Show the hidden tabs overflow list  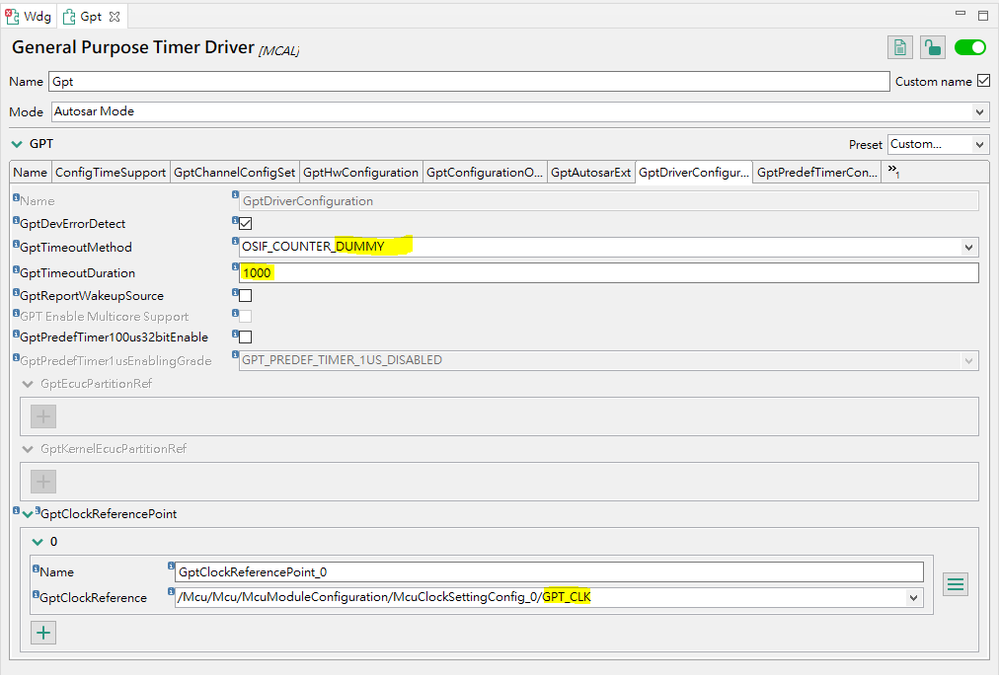click(x=893, y=171)
